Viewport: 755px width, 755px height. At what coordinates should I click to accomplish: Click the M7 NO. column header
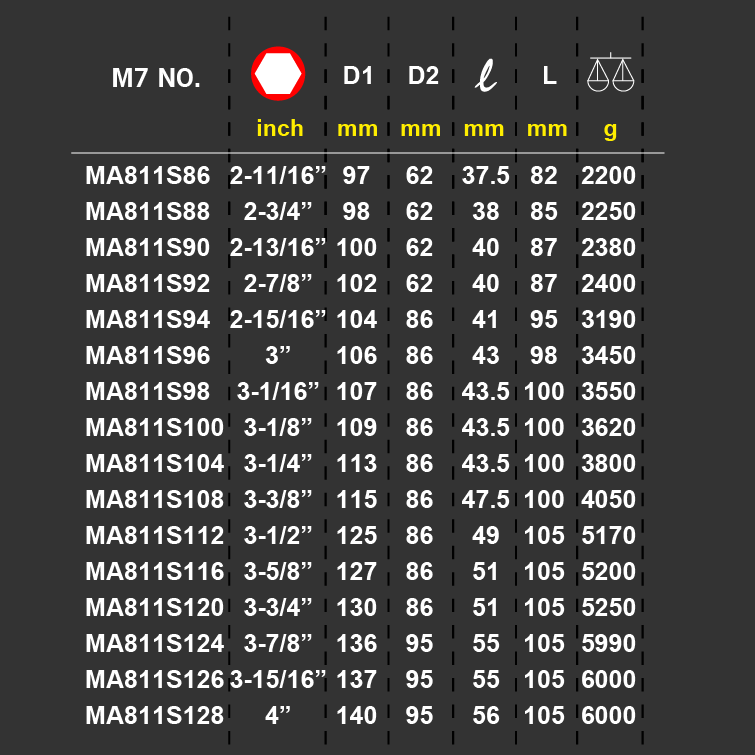point(156,78)
